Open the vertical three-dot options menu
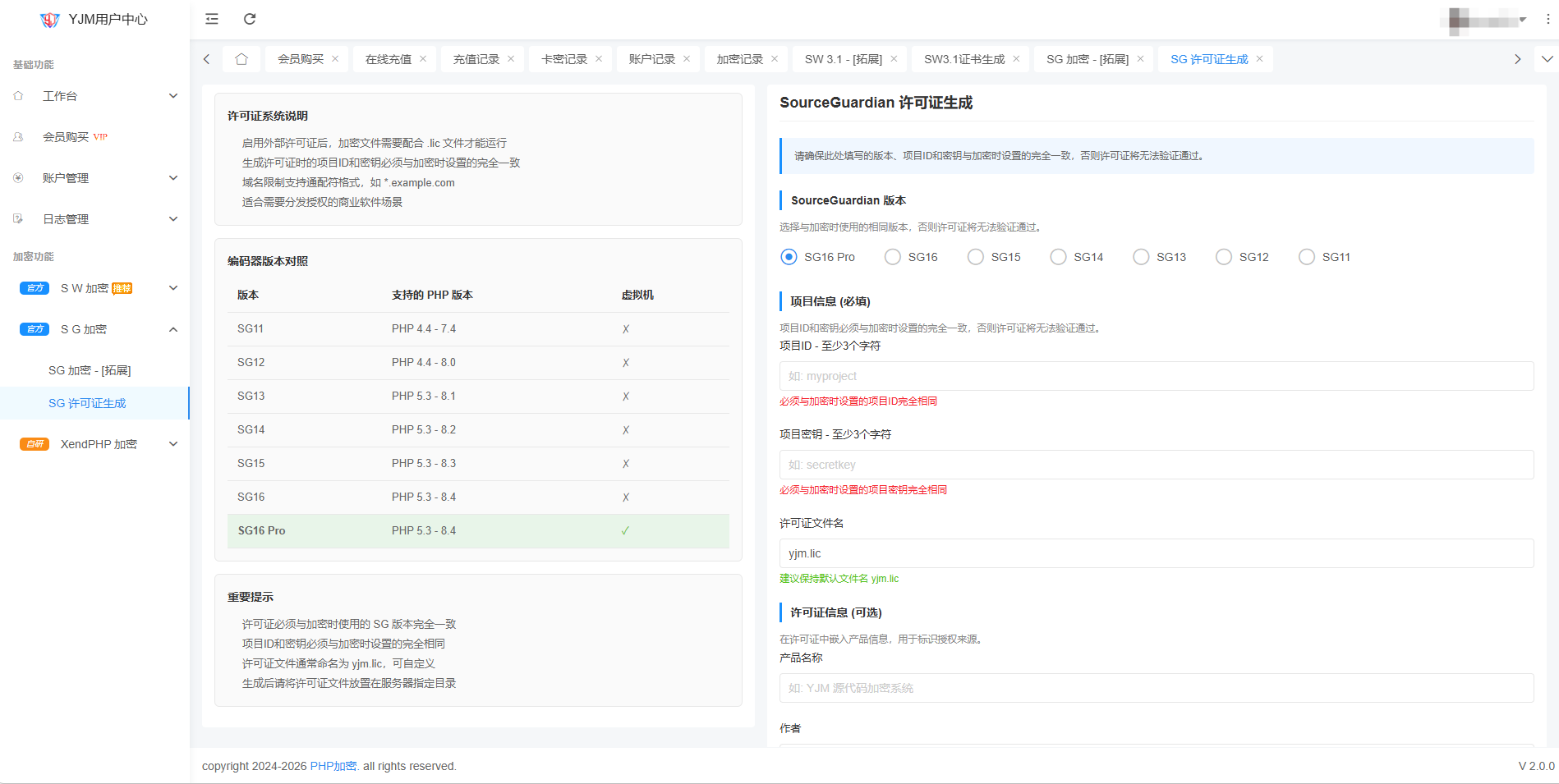The width and height of the screenshot is (1559, 784). pos(1548,19)
